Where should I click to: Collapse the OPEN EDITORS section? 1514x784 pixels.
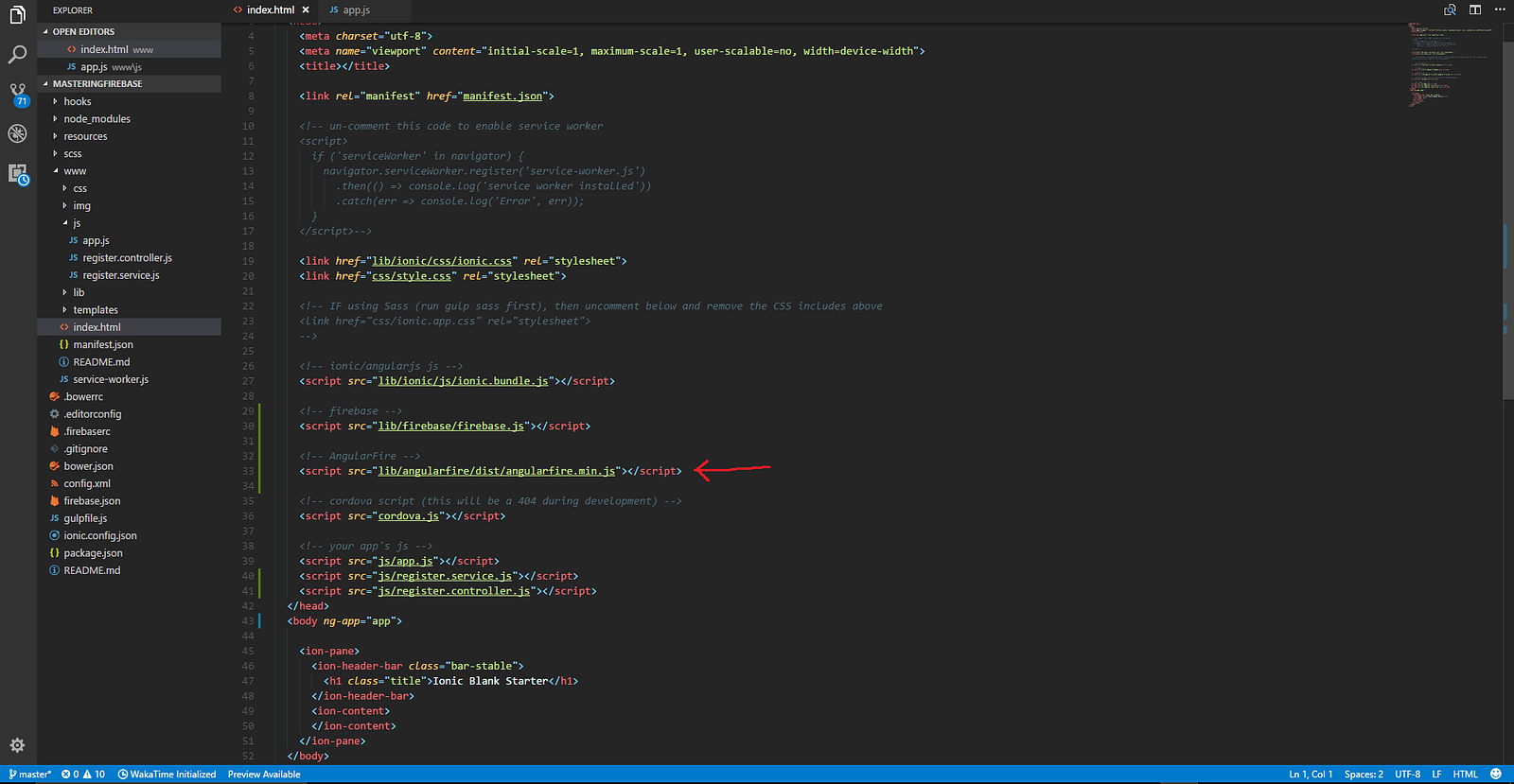[x=83, y=32]
